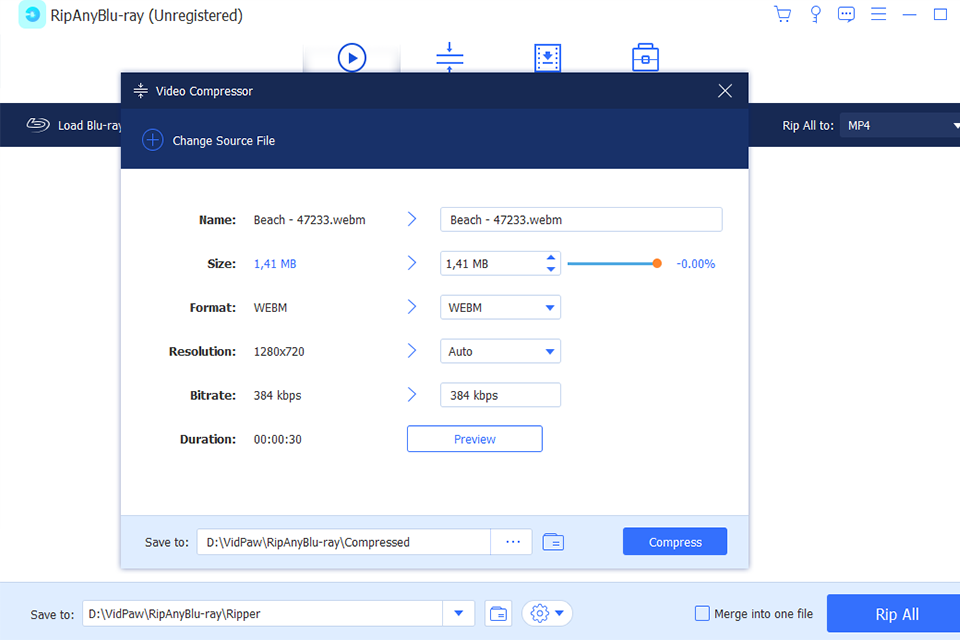
Task: Click the plus icon for Change Source File
Action: [x=152, y=141]
